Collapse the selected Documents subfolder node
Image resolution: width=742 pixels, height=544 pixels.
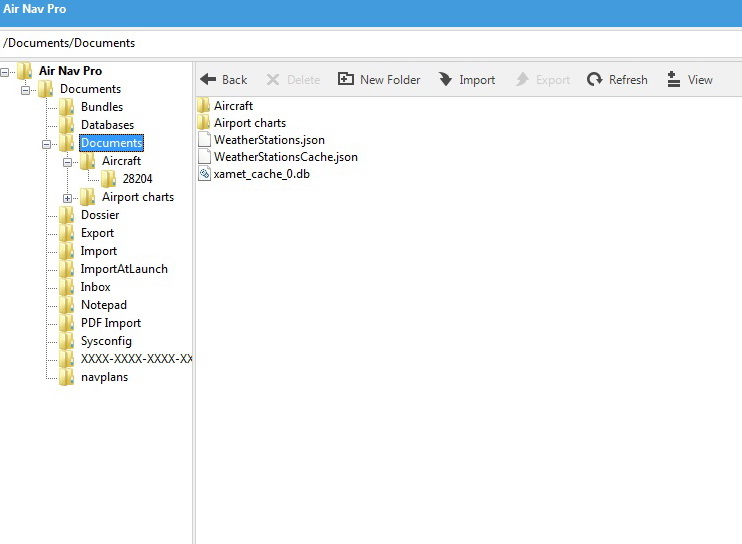pos(47,144)
